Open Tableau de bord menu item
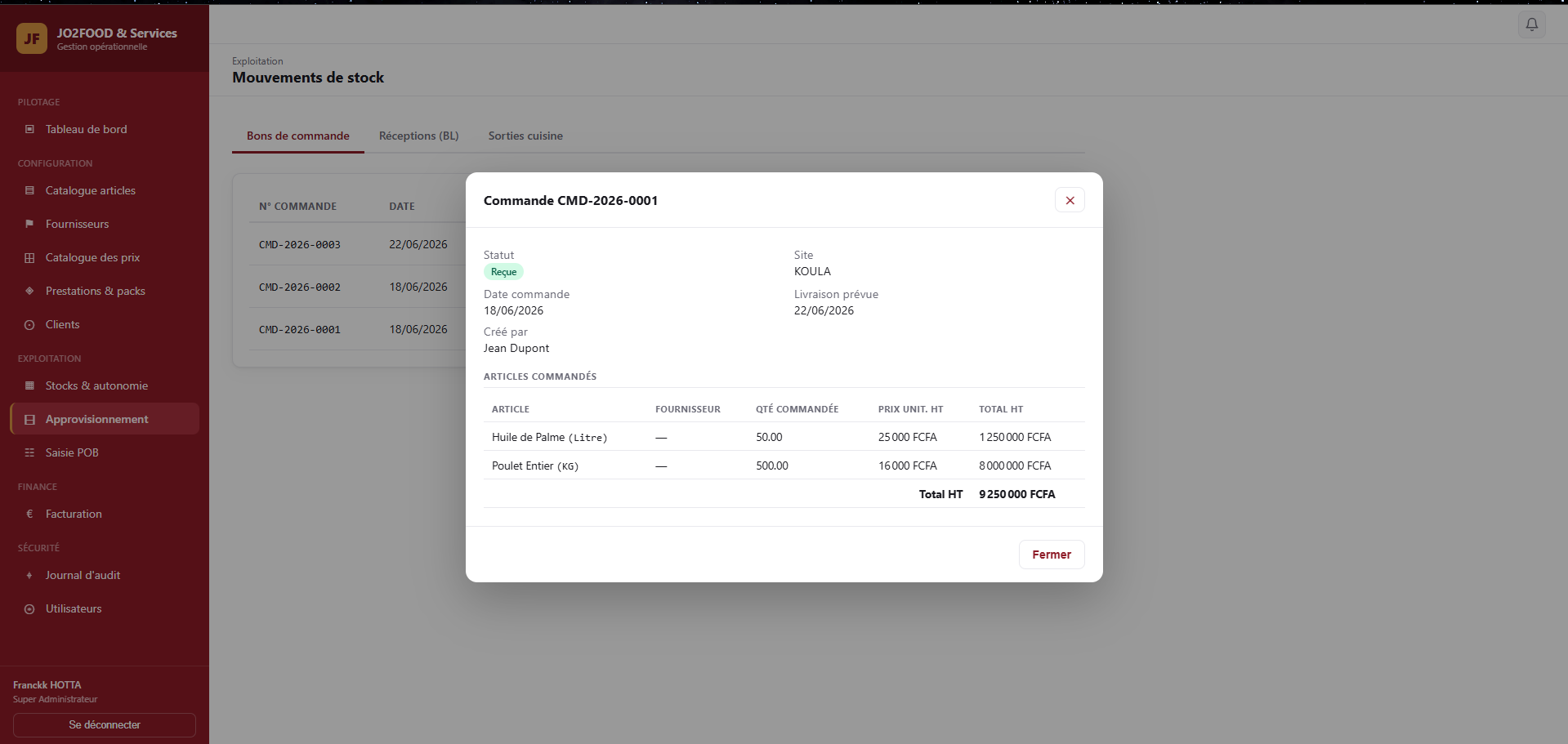Viewport: 1568px width, 744px height. (105, 129)
